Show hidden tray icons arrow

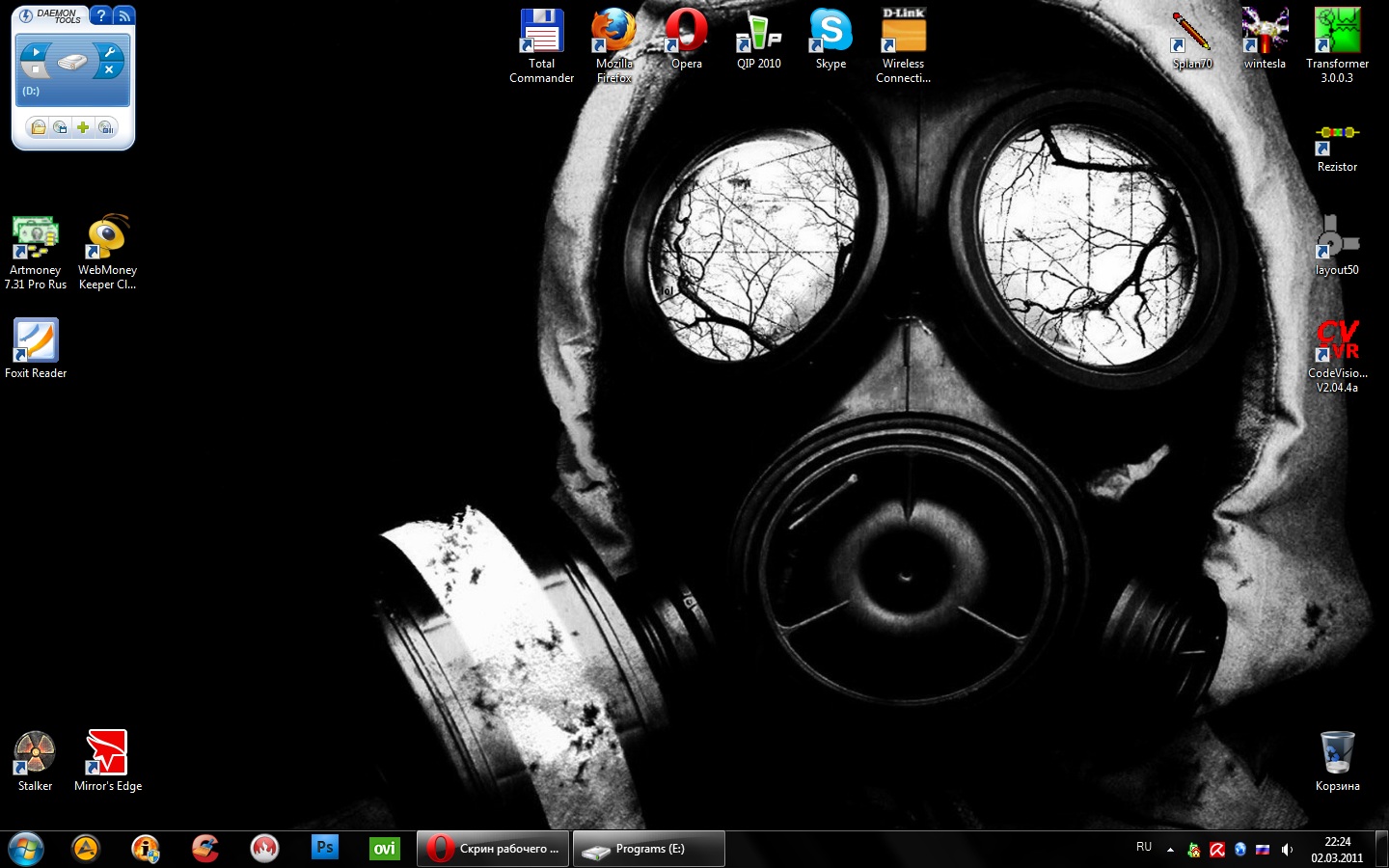tap(1170, 850)
